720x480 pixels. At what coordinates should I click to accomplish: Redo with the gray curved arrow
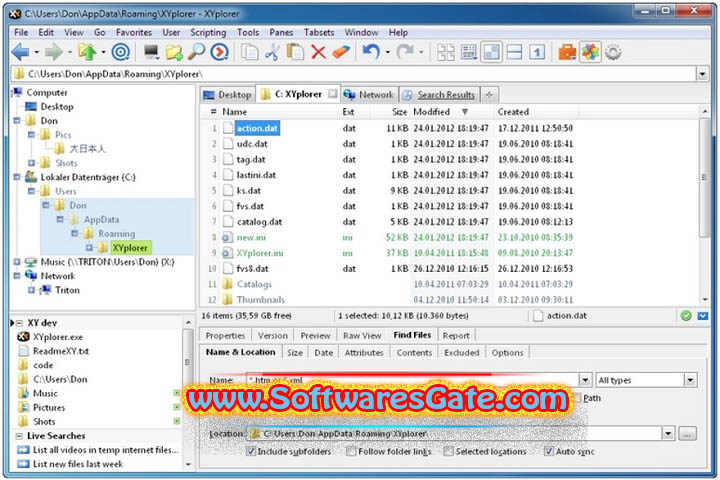click(x=405, y=52)
